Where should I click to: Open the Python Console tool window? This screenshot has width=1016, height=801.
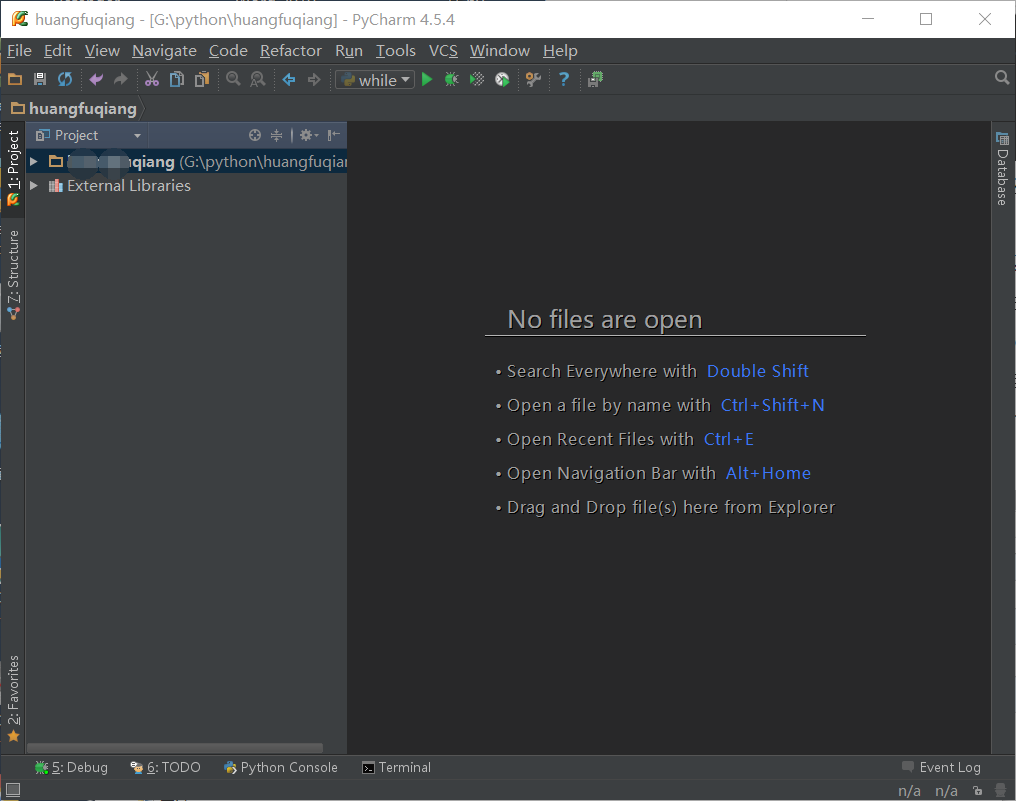coord(281,768)
